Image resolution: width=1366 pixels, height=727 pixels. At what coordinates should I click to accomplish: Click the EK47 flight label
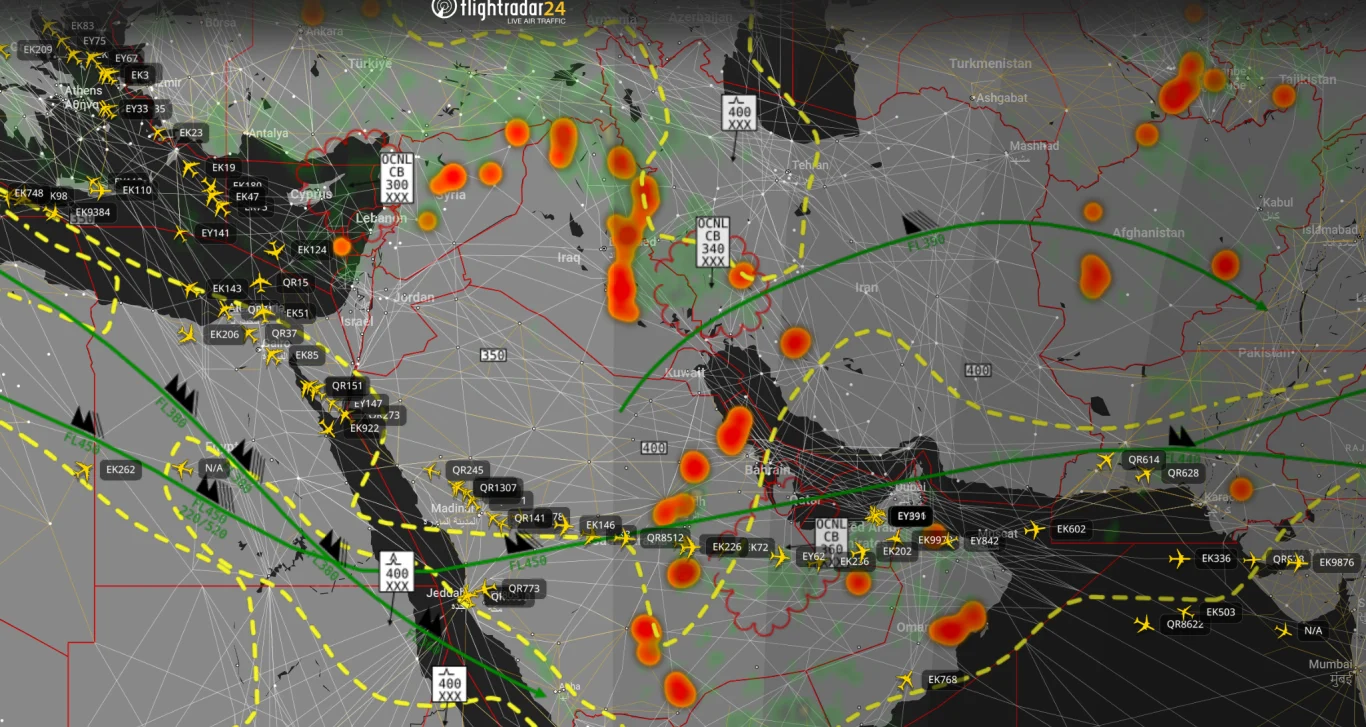pyautogui.click(x=247, y=197)
